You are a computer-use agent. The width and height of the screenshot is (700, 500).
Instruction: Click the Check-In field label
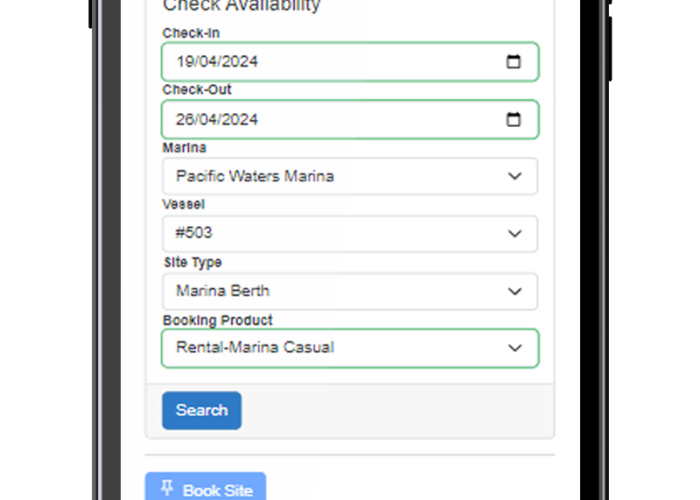pos(191,33)
